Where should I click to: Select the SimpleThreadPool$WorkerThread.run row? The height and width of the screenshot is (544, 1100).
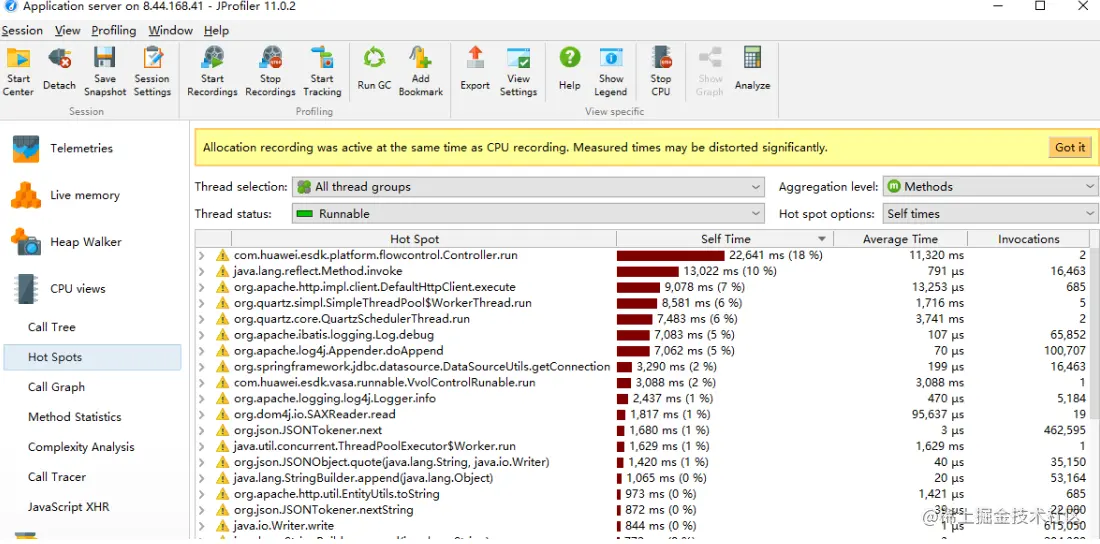(x=643, y=303)
